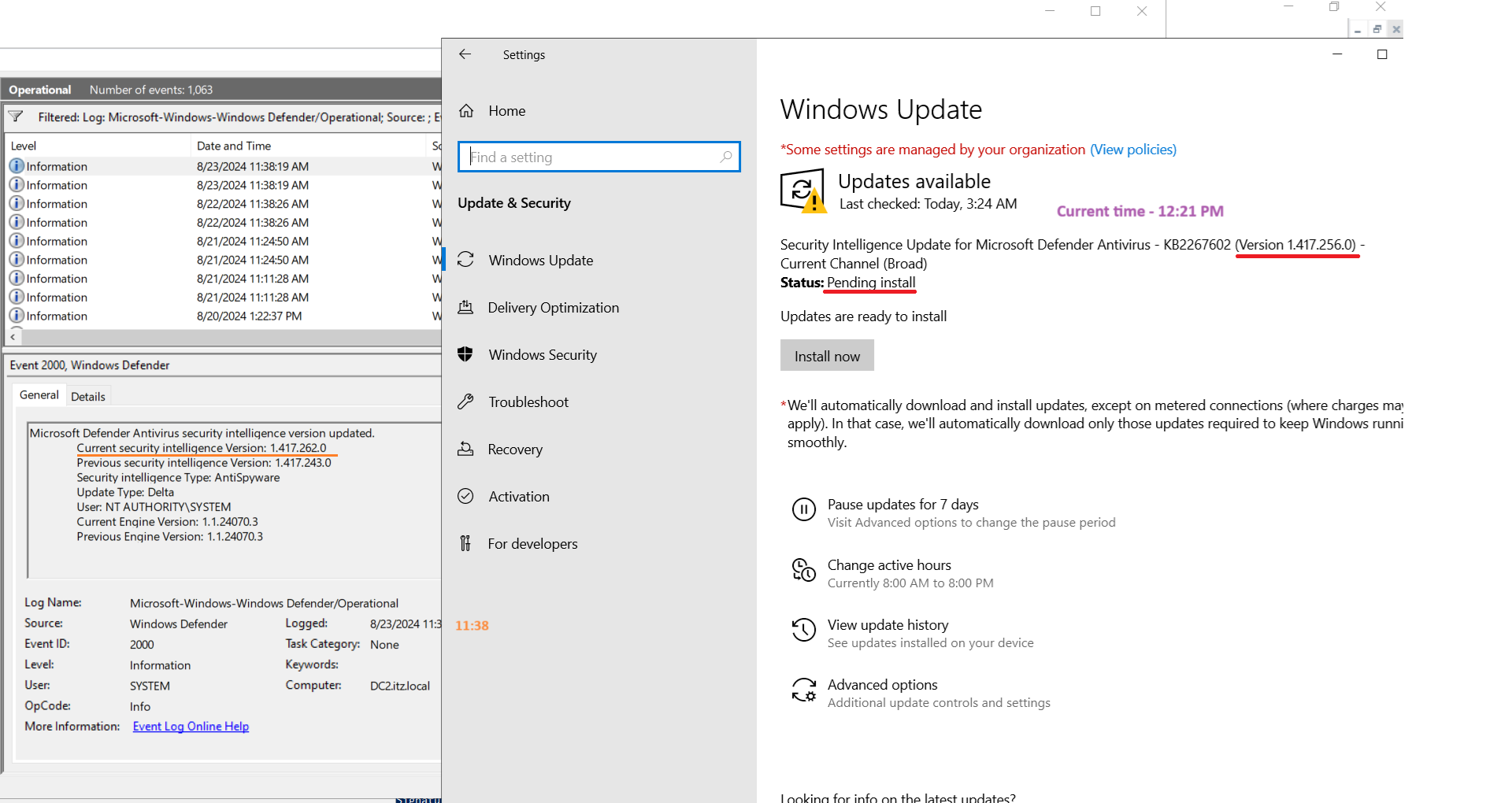Open Delivery Optimization icon in sidebar

(465, 307)
